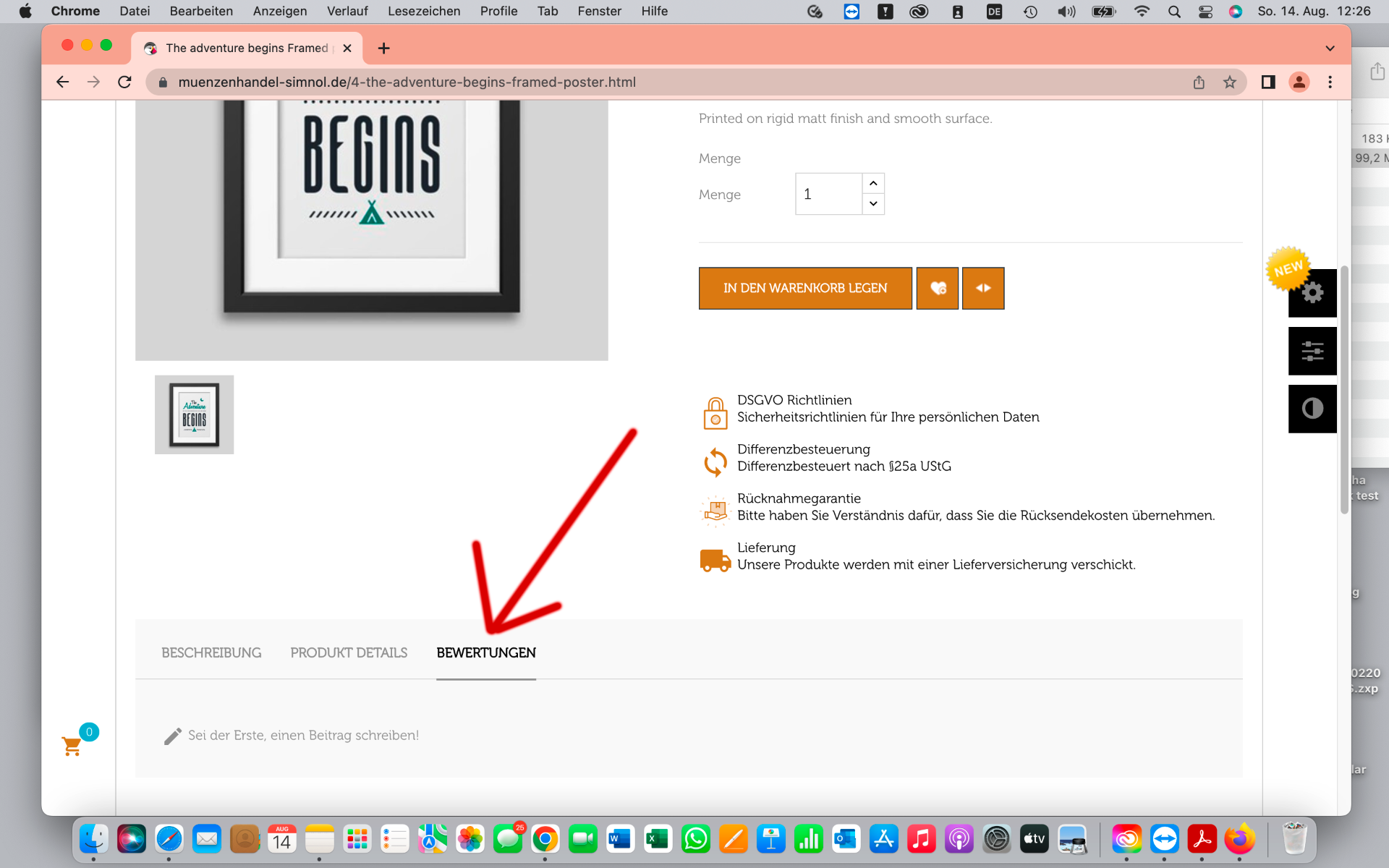Decrease quantity with the down arrow

873,204
